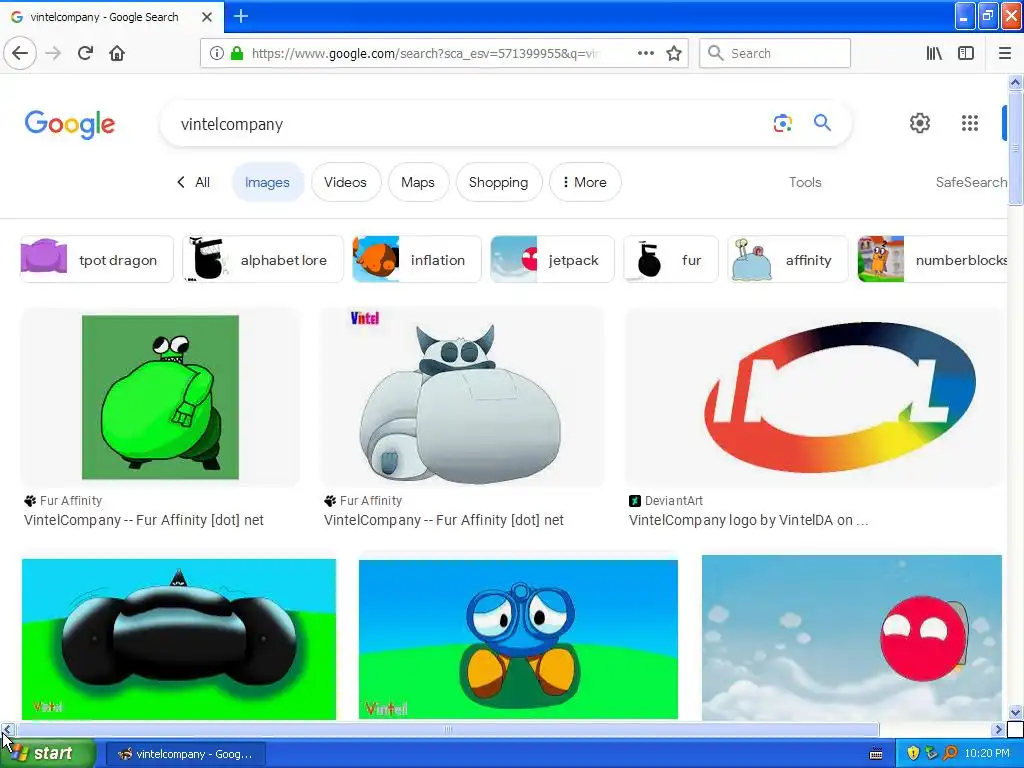Open the blue goggles character image
This screenshot has height=768, width=1024.
point(518,639)
